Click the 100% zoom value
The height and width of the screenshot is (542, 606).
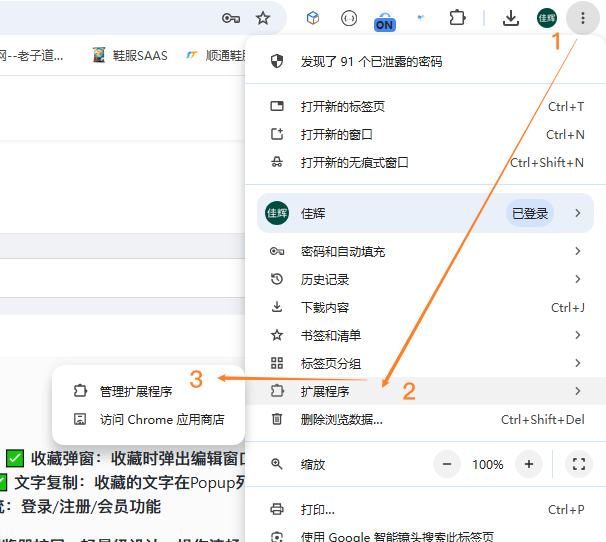click(488, 464)
